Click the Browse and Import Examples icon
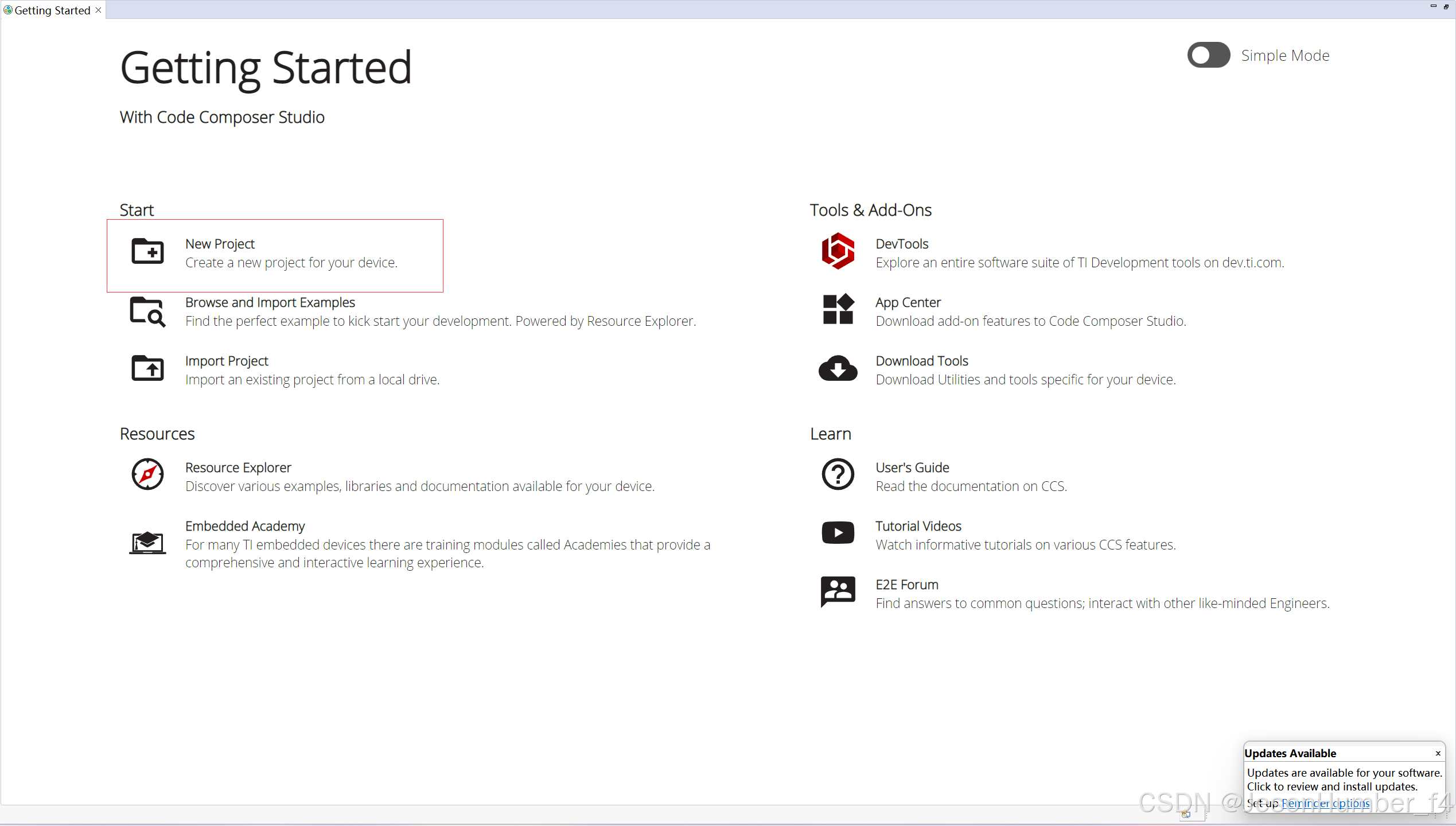The height and width of the screenshot is (826, 1456). (147, 311)
